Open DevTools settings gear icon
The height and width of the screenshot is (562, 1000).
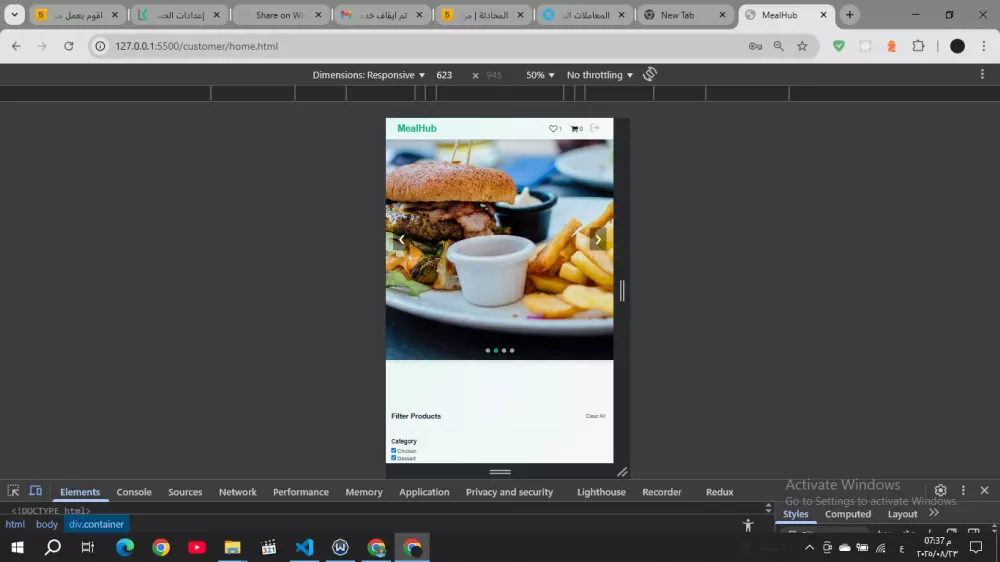(x=940, y=490)
